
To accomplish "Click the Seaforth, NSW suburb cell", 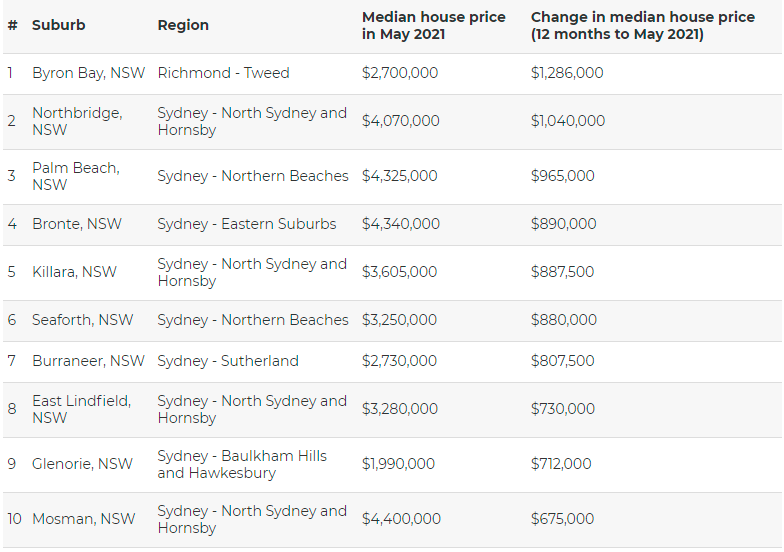I will click(x=82, y=320).
